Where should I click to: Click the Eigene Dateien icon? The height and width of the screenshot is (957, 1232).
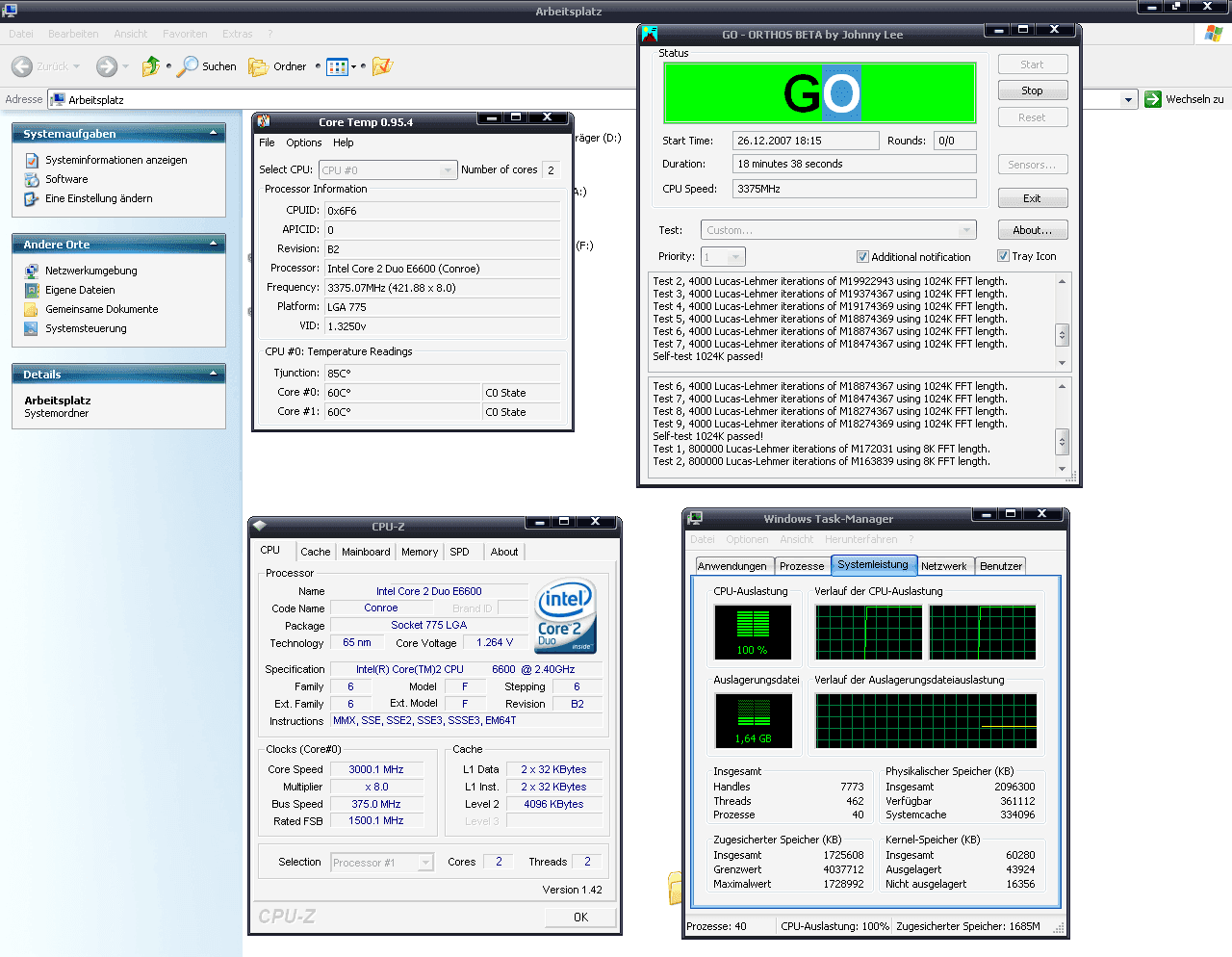32,290
